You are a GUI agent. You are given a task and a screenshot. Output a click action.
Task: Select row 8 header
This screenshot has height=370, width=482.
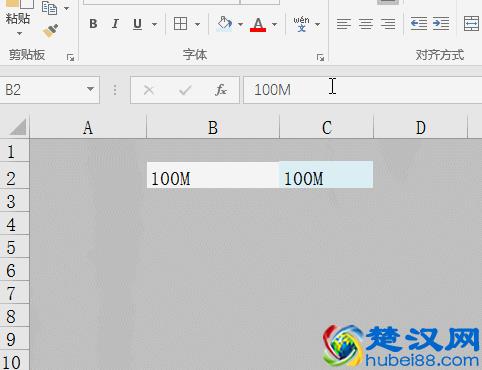pos(14,316)
